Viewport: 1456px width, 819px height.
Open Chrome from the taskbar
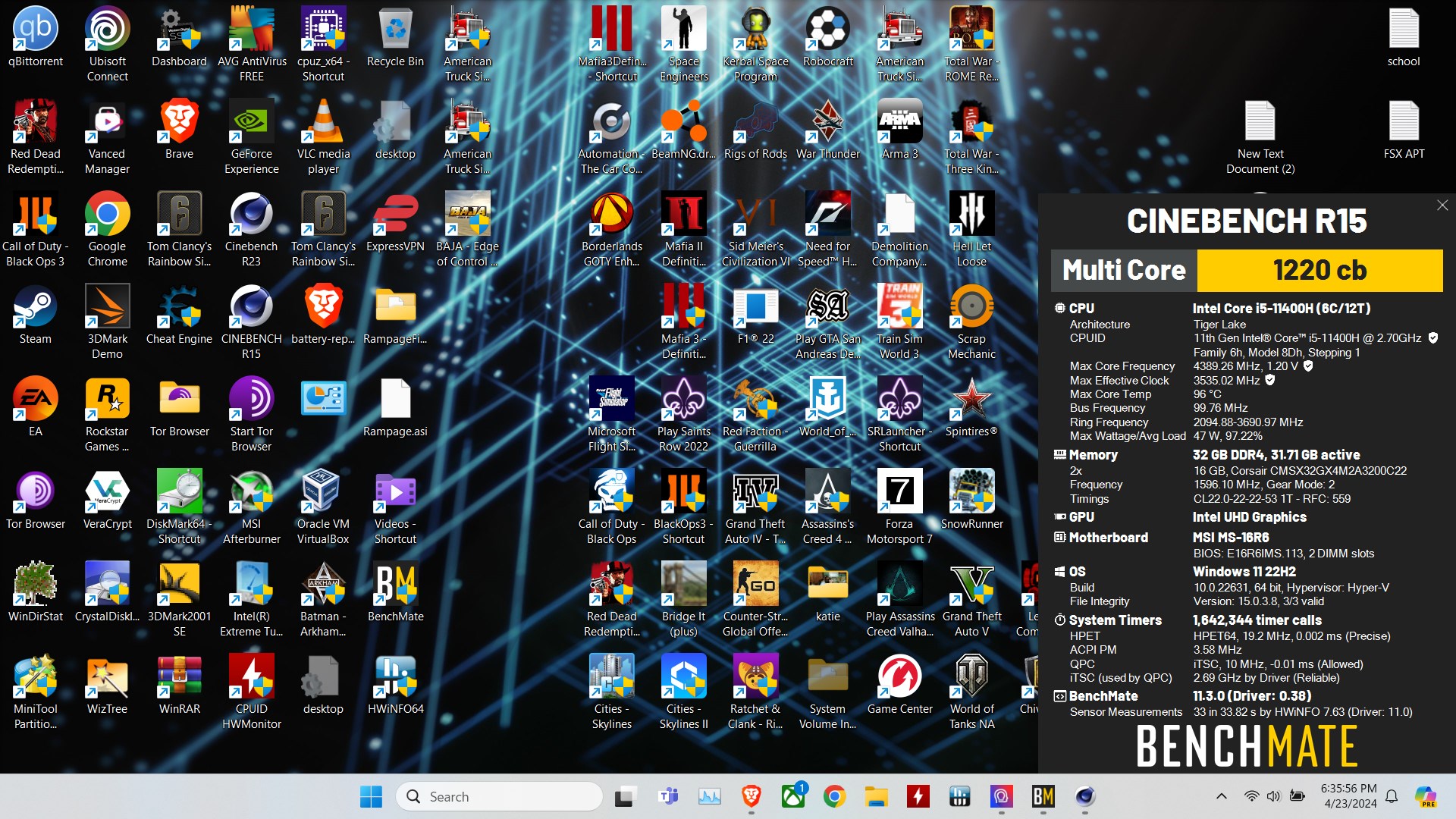[x=835, y=796]
